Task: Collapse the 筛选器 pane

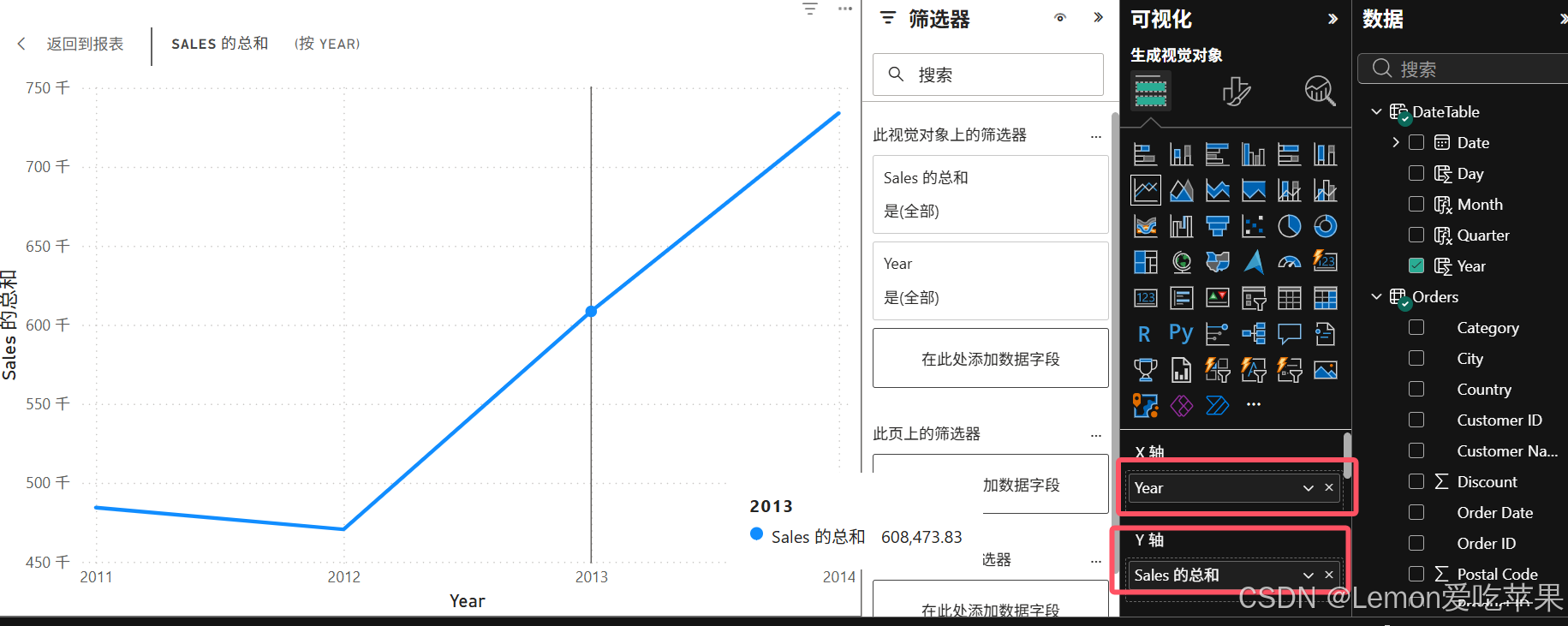Action: 1098,18
